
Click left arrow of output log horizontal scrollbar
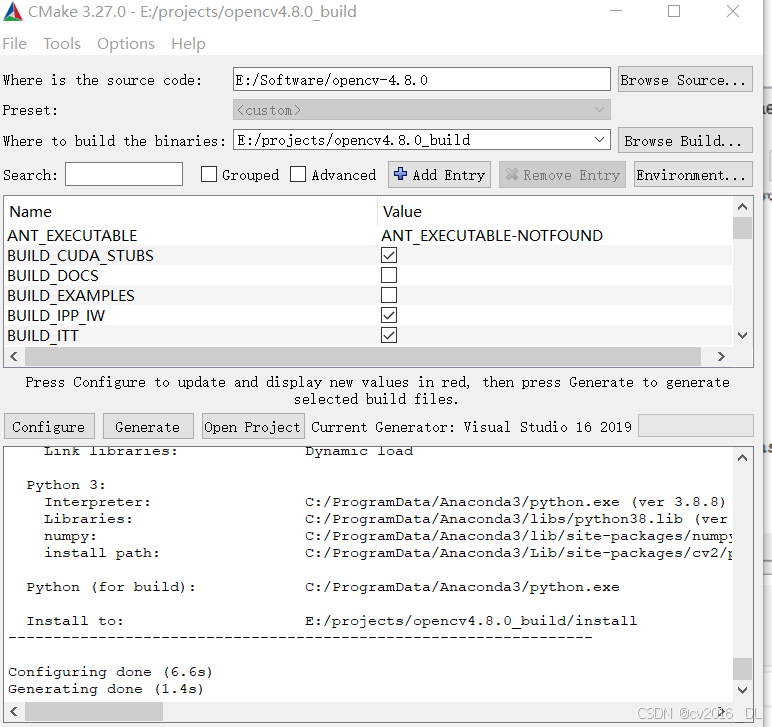coord(14,711)
